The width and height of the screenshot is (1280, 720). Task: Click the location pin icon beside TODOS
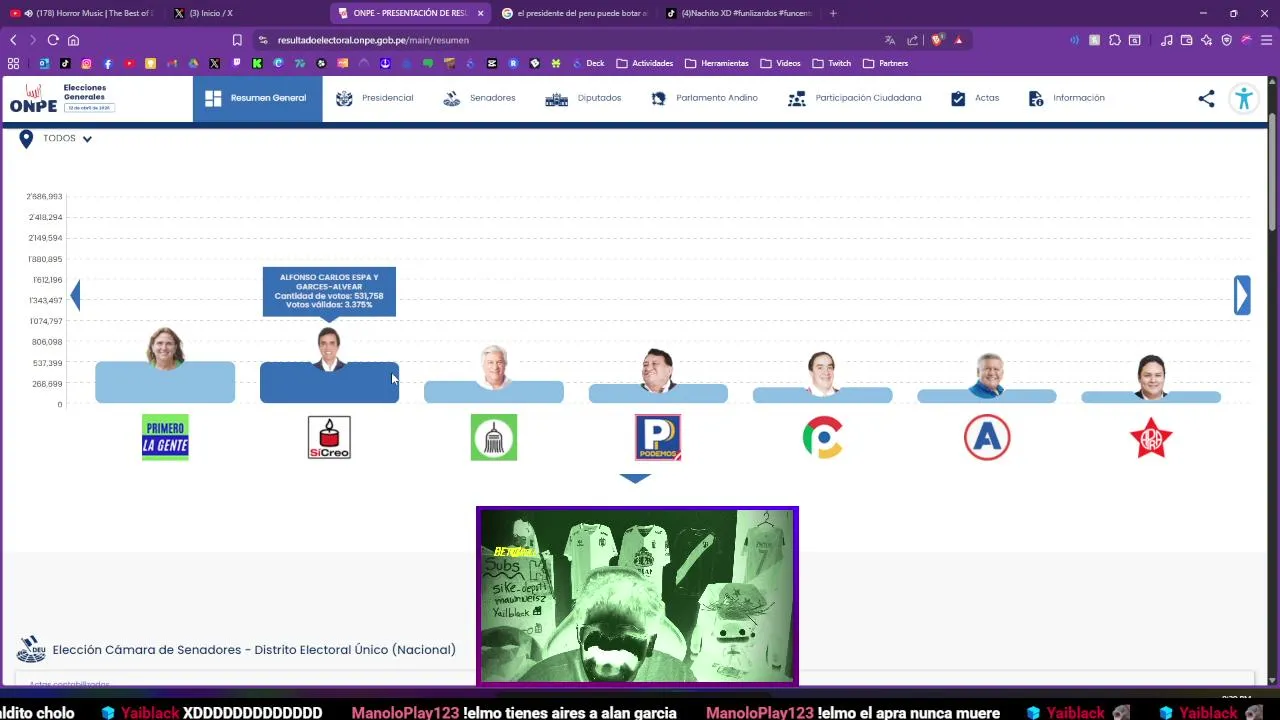tap(26, 139)
